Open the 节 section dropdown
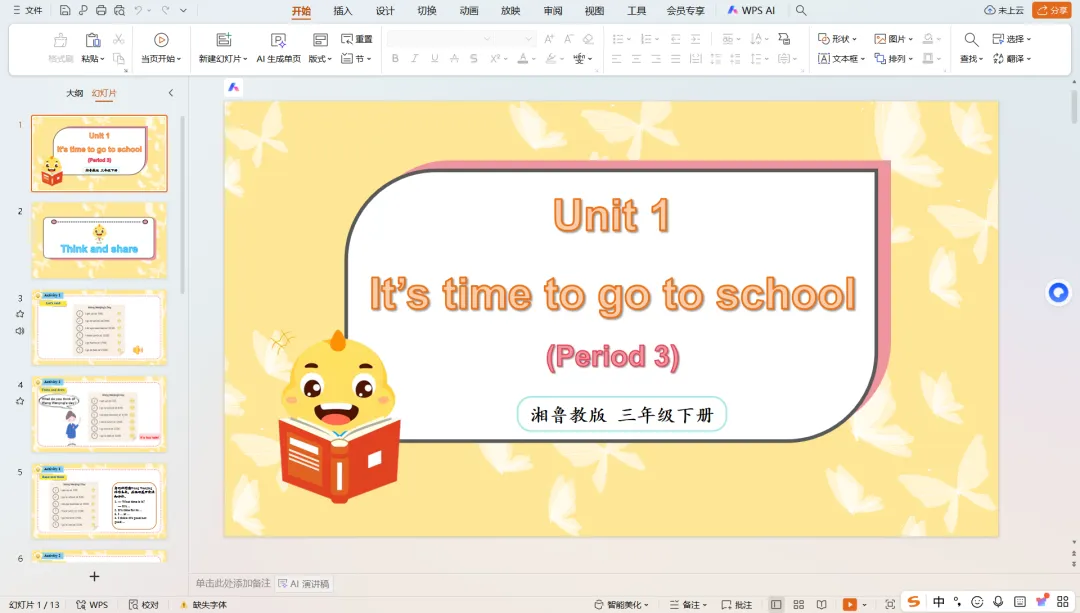This screenshot has height=613, width=1080. (357, 59)
